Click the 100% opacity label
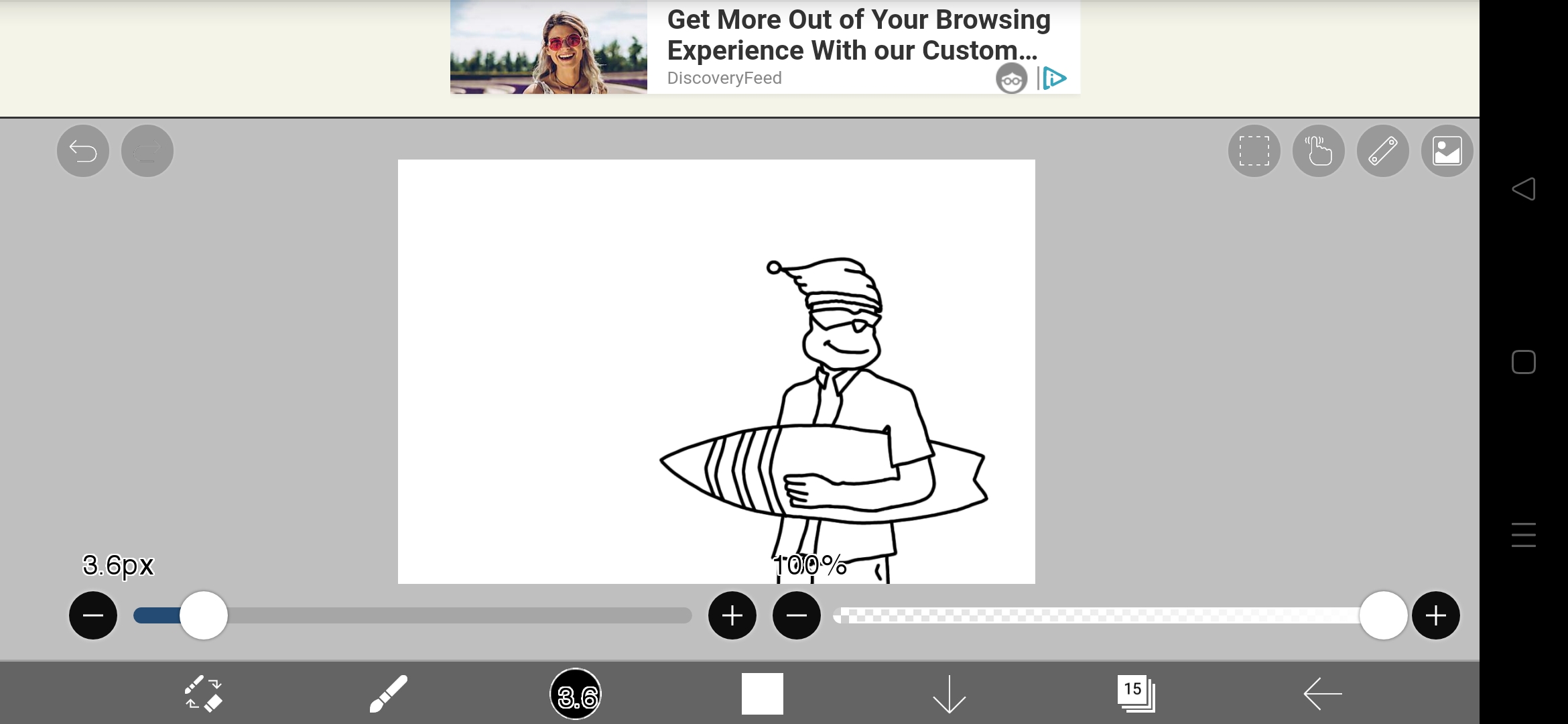The height and width of the screenshot is (724, 1568). tap(810, 565)
